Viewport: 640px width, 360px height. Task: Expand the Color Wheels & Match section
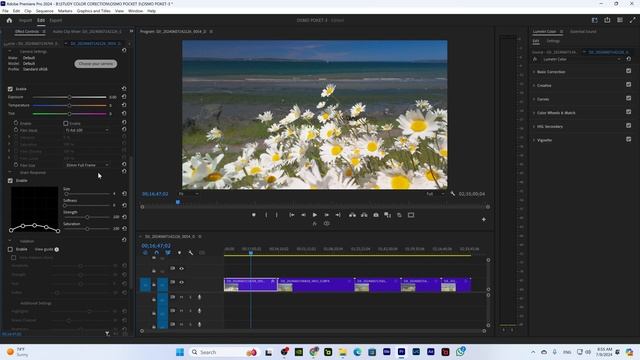534,113
